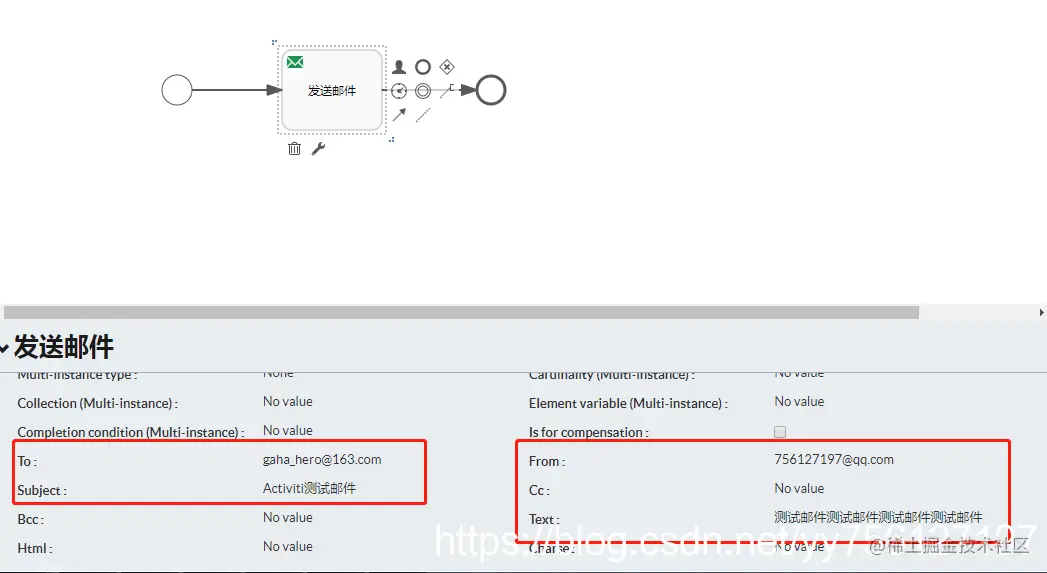Image resolution: width=1047 pixels, height=573 pixels.
Task: Add an end event via bold circle shortcut
Action: (423, 67)
